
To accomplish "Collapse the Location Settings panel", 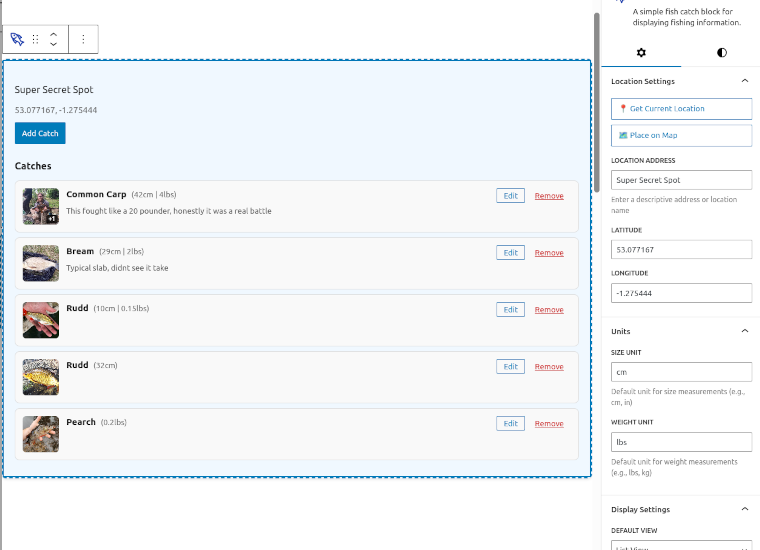I will (744, 81).
